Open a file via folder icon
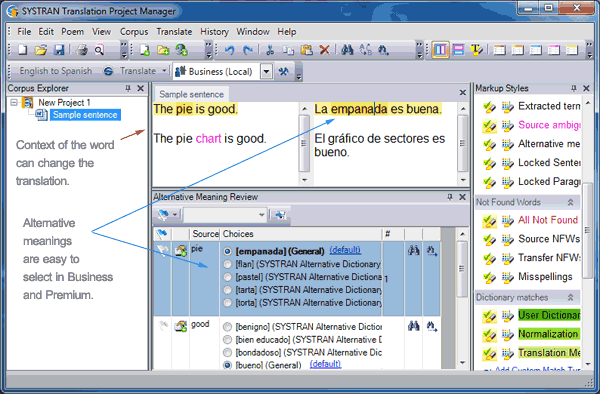 pos(41,50)
